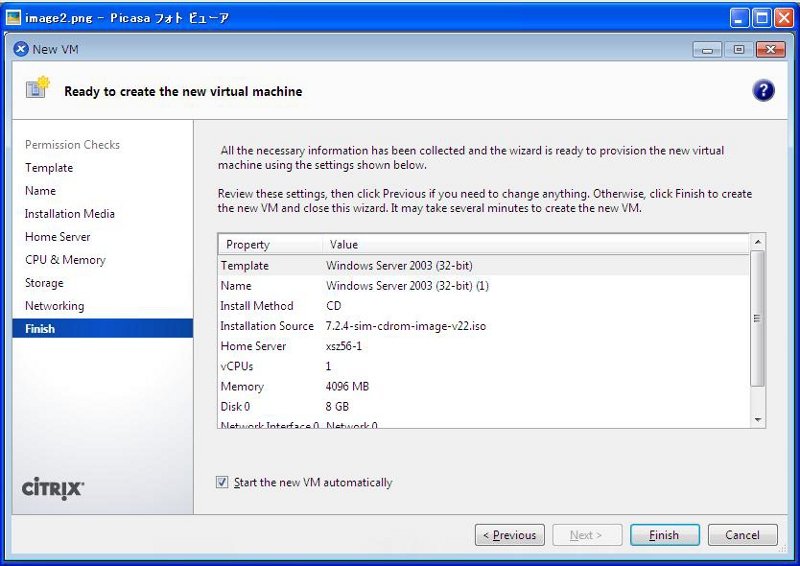Maximize the Picasa viewer window

click(x=762, y=18)
